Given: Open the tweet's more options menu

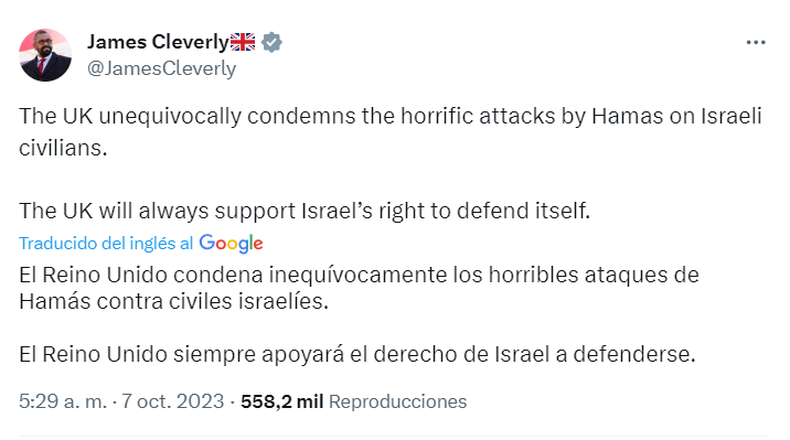Looking at the screenshot, I should [x=756, y=43].
